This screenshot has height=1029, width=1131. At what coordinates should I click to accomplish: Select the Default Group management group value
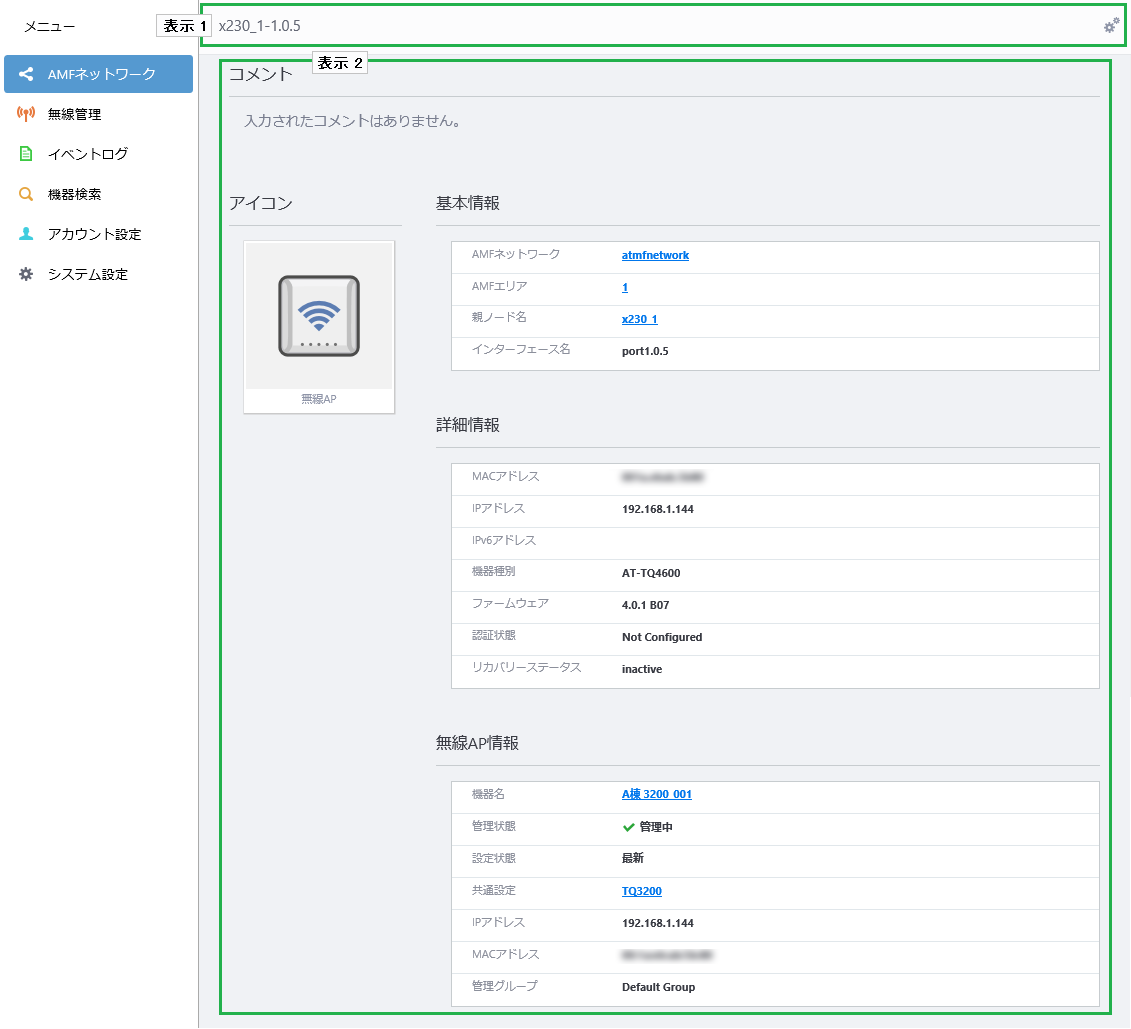pyautogui.click(x=658, y=987)
